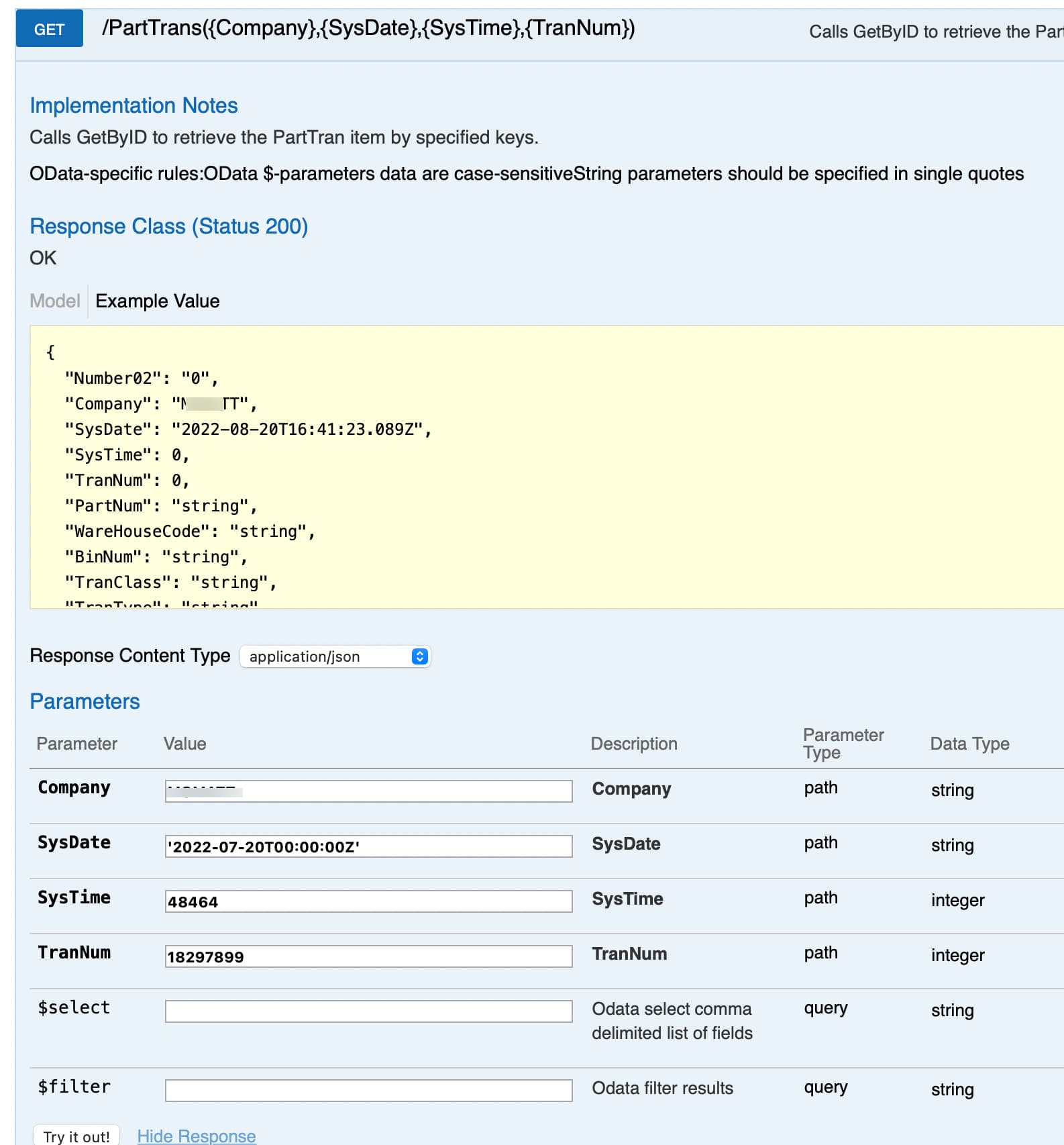Screen dimensions: 1064x1145
Task: Click the Company value input field
Action: [x=368, y=791]
